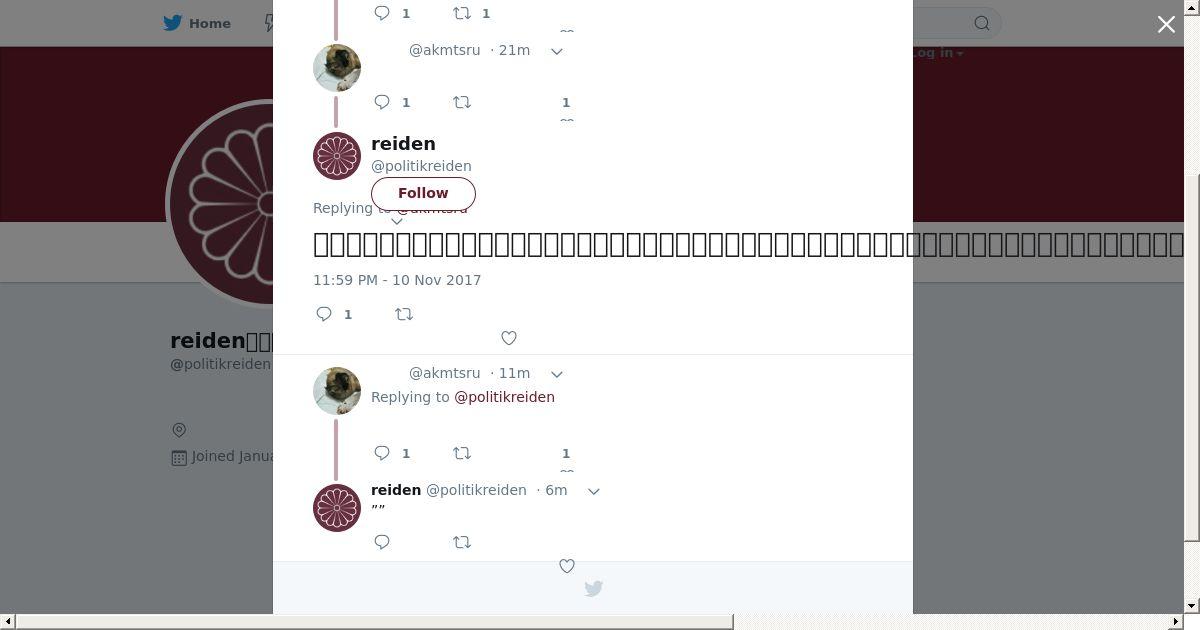This screenshot has width=1200, height=630.
Task: Reply to the akmtsru 11m tweet
Action: point(382,453)
